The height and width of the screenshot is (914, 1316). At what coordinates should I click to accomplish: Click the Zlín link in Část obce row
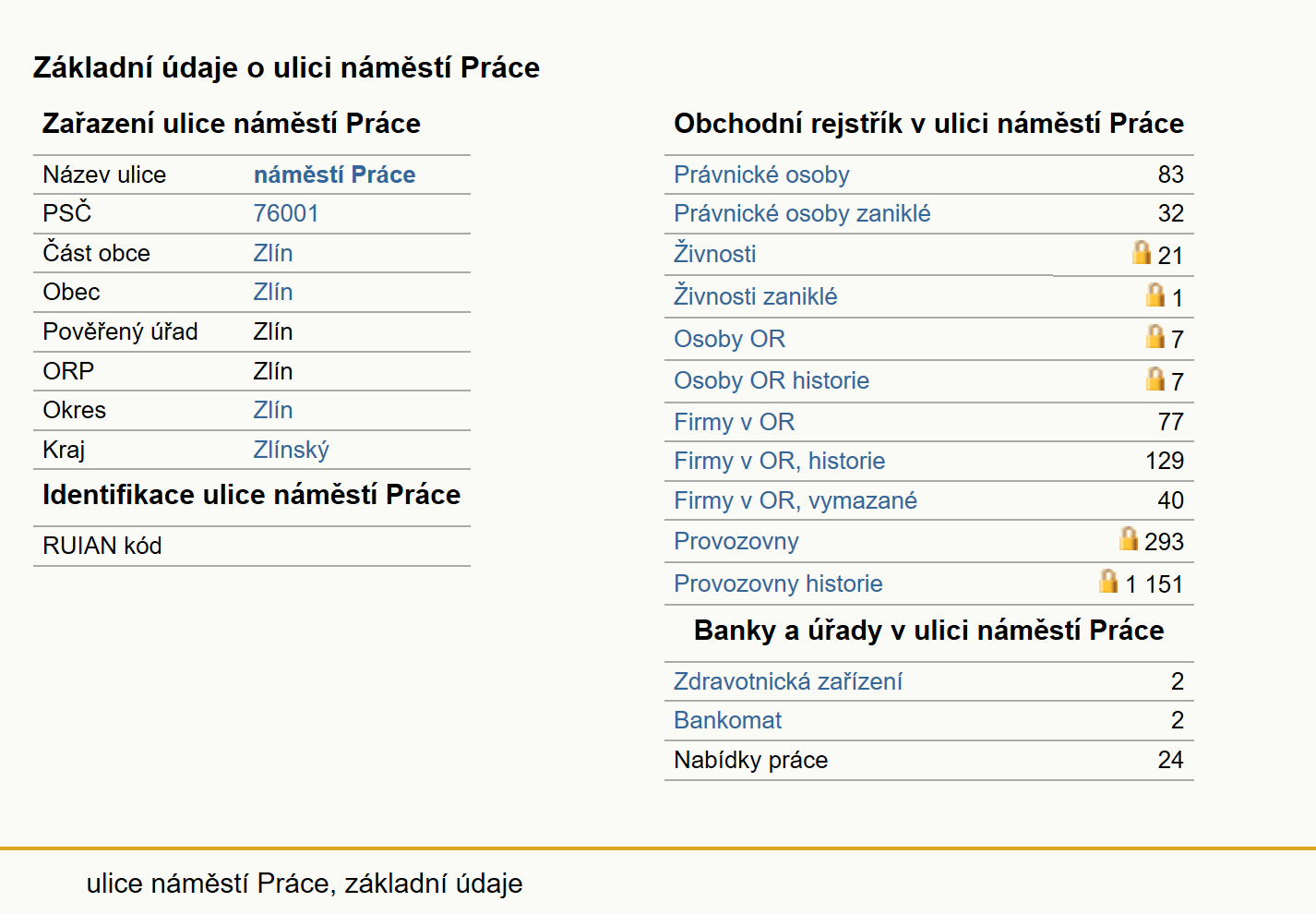click(x=273, y=253)
